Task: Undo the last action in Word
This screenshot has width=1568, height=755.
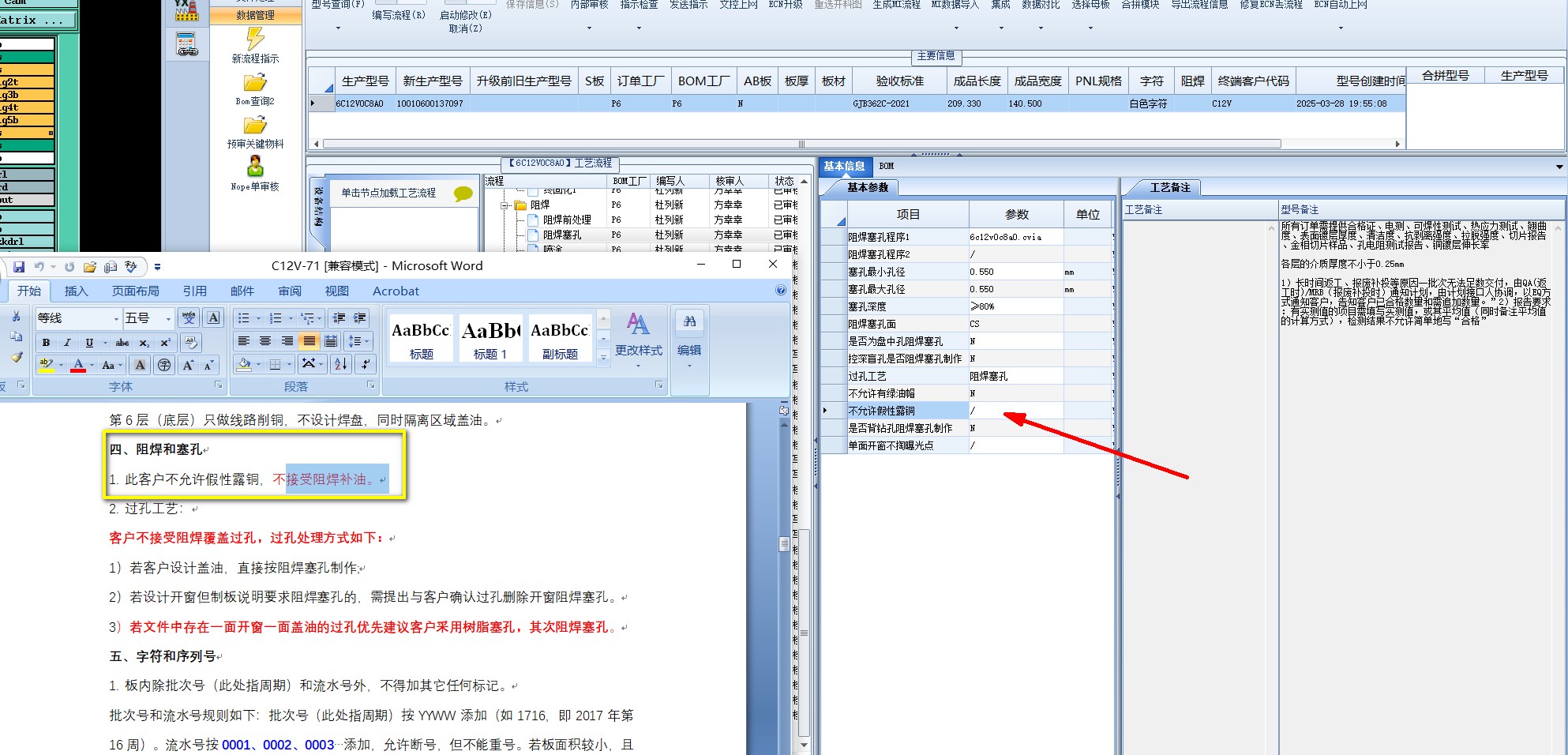Action: pos(39,267)
